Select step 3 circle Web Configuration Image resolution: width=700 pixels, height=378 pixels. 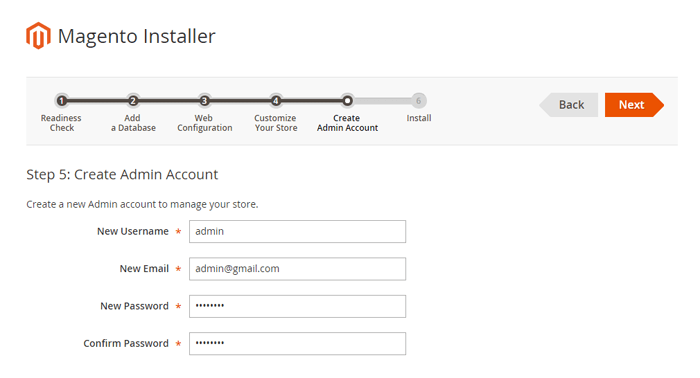204,101
